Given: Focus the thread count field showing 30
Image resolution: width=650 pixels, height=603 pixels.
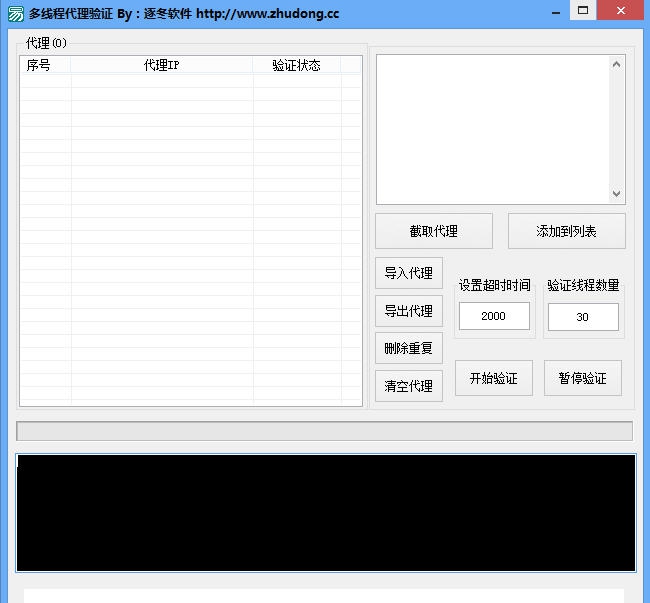Looking at the screenshot, I should click(x=583, y=317).
